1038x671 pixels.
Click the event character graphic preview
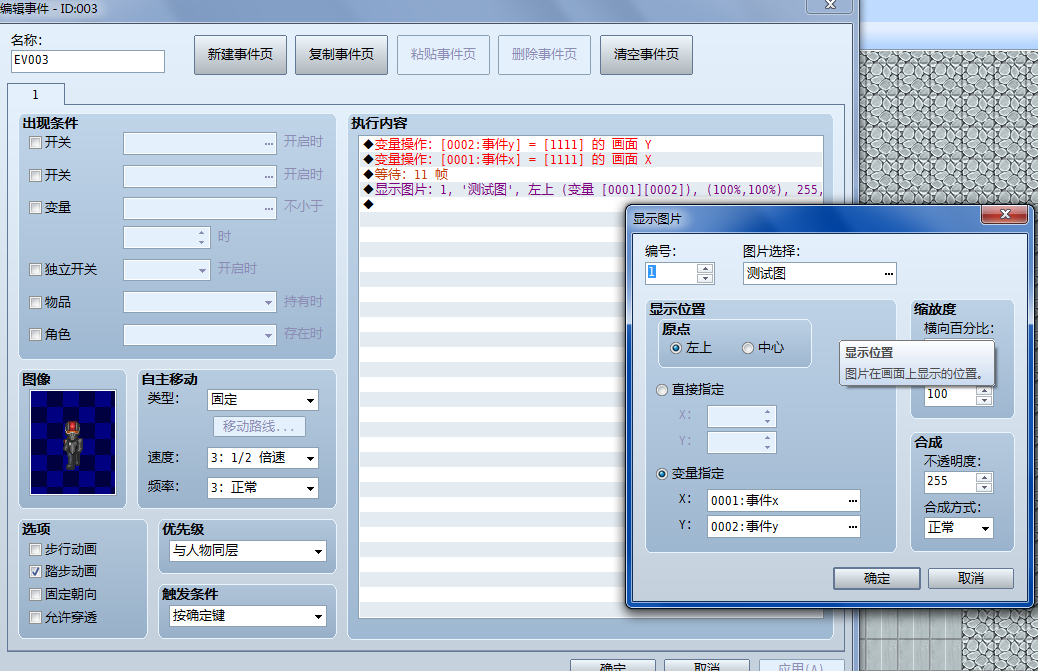tap(73, 442)
